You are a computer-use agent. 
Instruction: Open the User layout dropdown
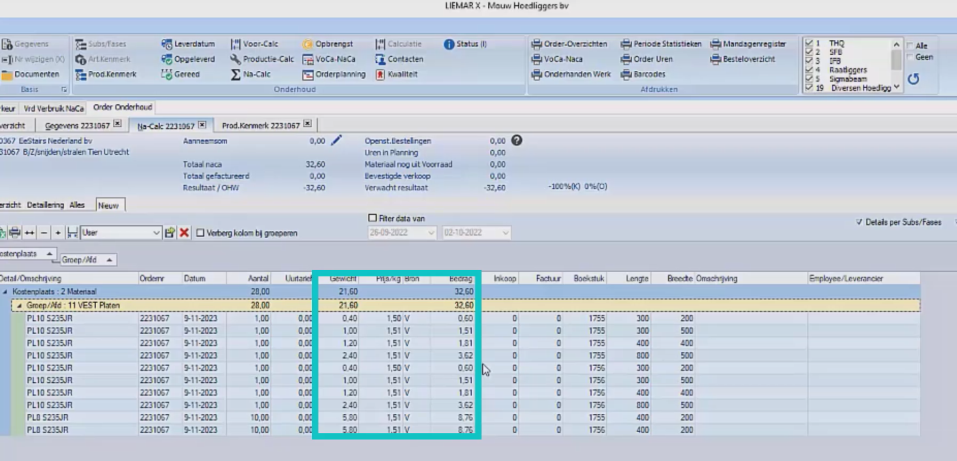[156, 233]
